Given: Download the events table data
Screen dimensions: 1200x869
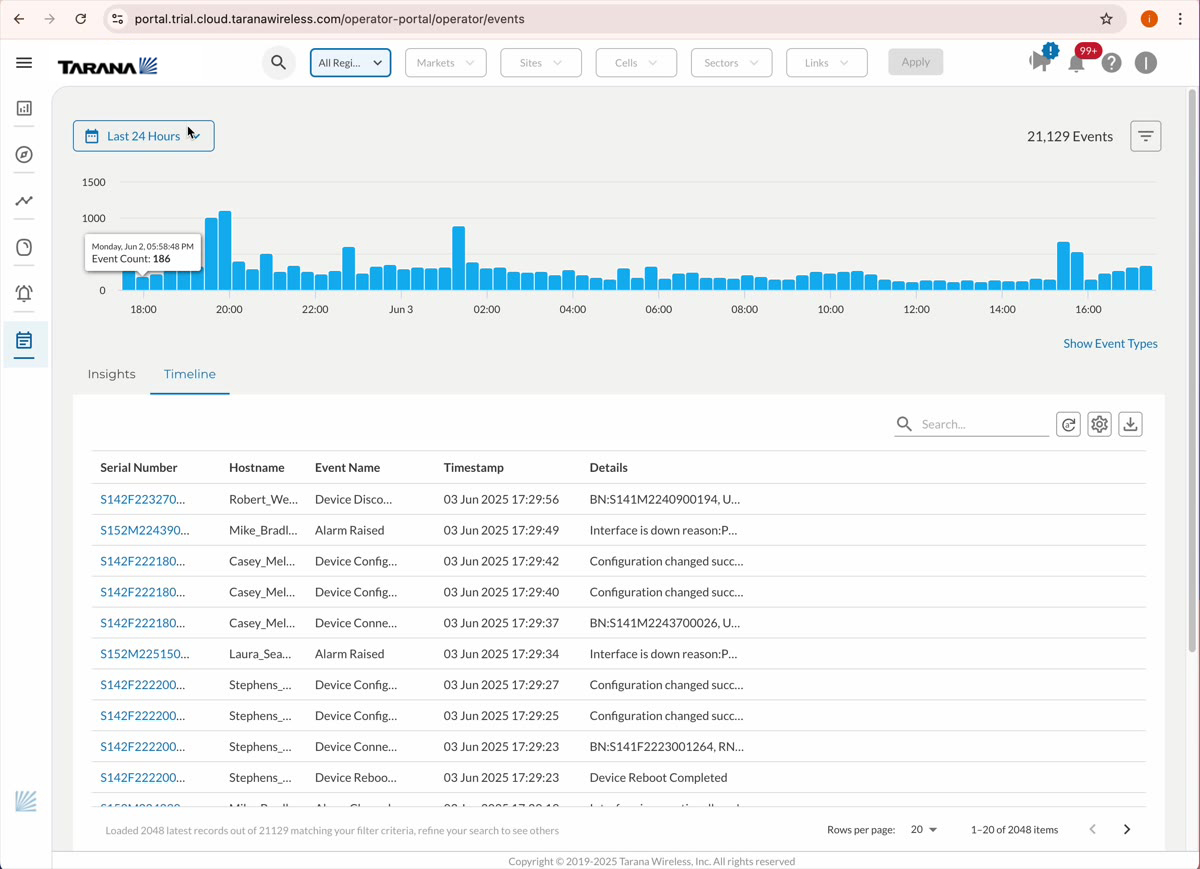Looking at the screenshot, I should click(x=1130, y=423).
